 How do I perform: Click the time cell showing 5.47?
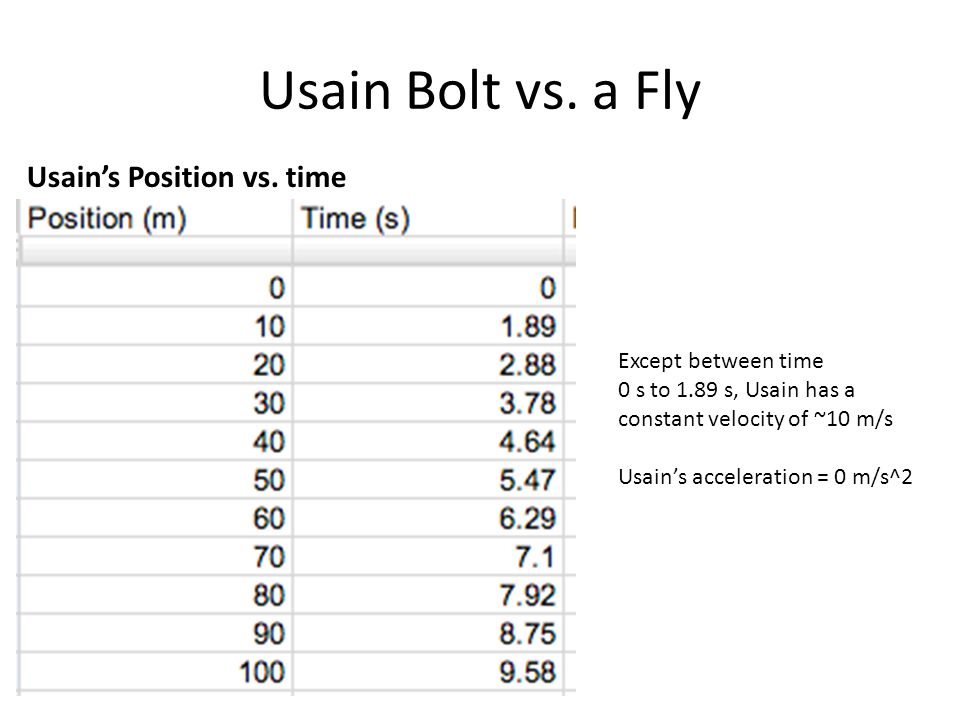[x=427, y=479]
